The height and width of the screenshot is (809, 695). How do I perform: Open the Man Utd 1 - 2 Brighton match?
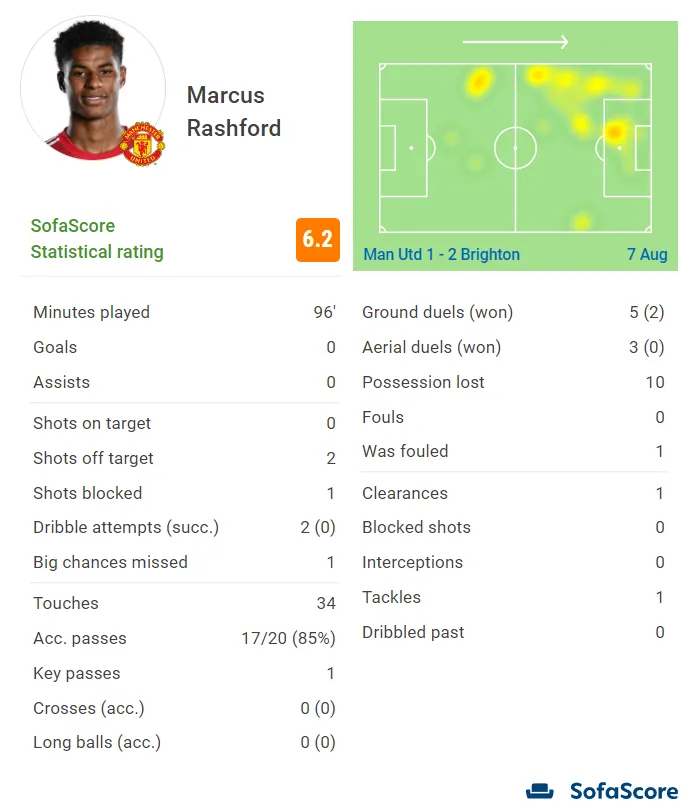[441, 254]
